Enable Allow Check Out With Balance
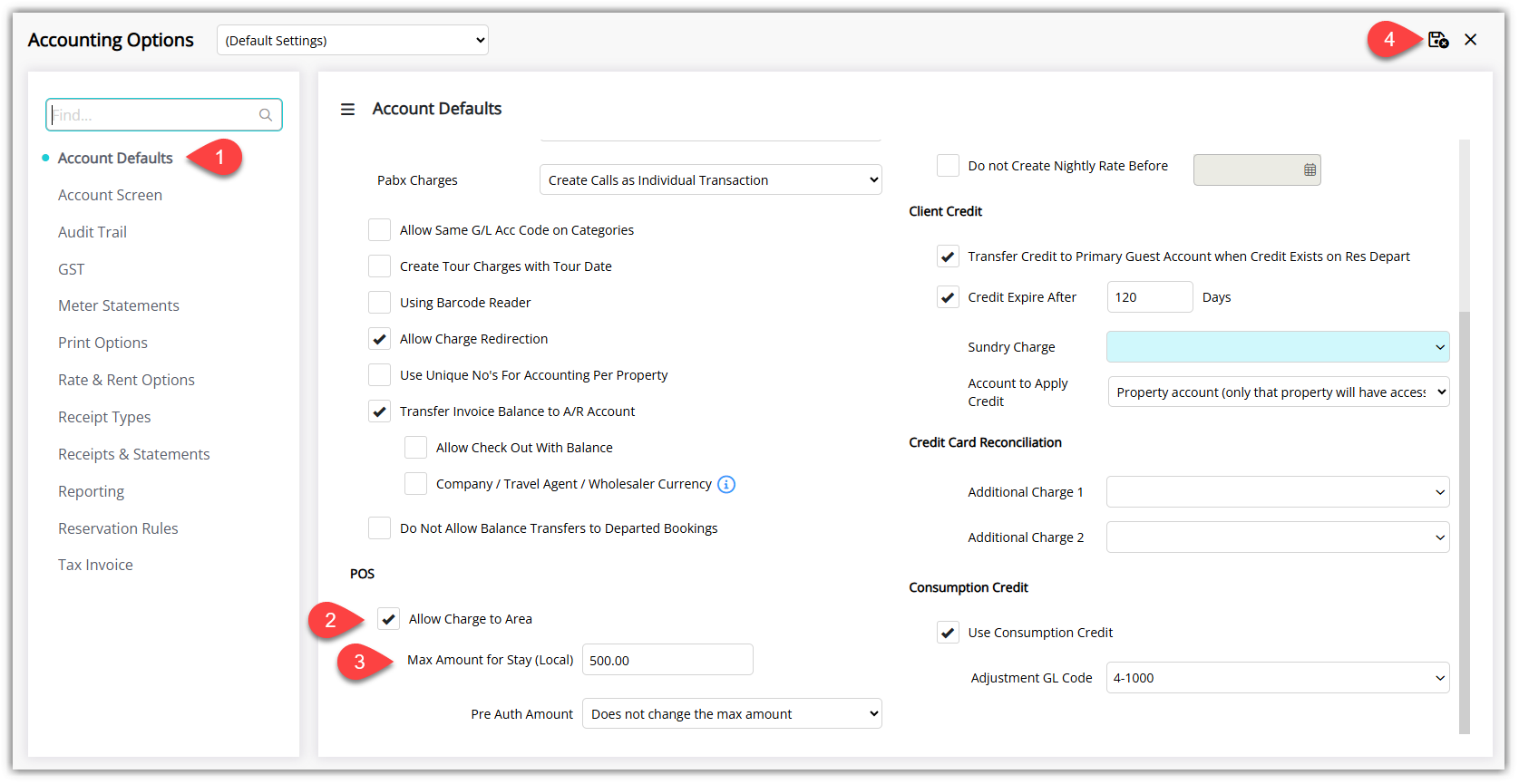The width and height of the screenshot is (1519, 784). click(x=416, y=448)
